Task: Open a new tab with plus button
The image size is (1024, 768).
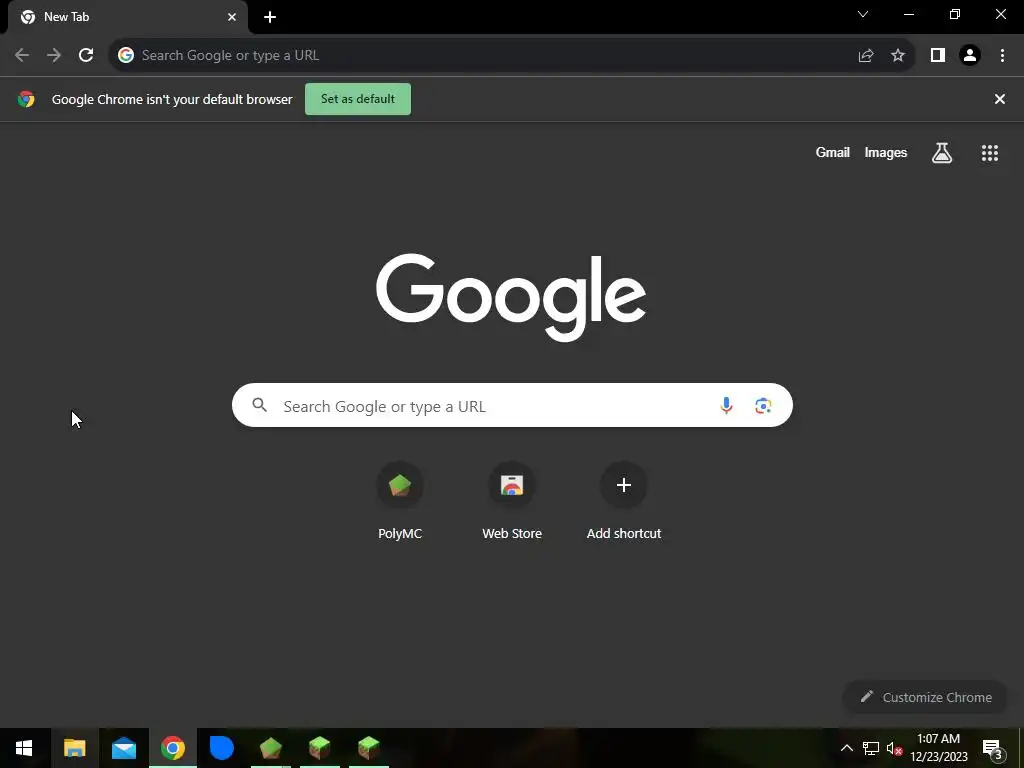Action: click(x=270, y=17)
